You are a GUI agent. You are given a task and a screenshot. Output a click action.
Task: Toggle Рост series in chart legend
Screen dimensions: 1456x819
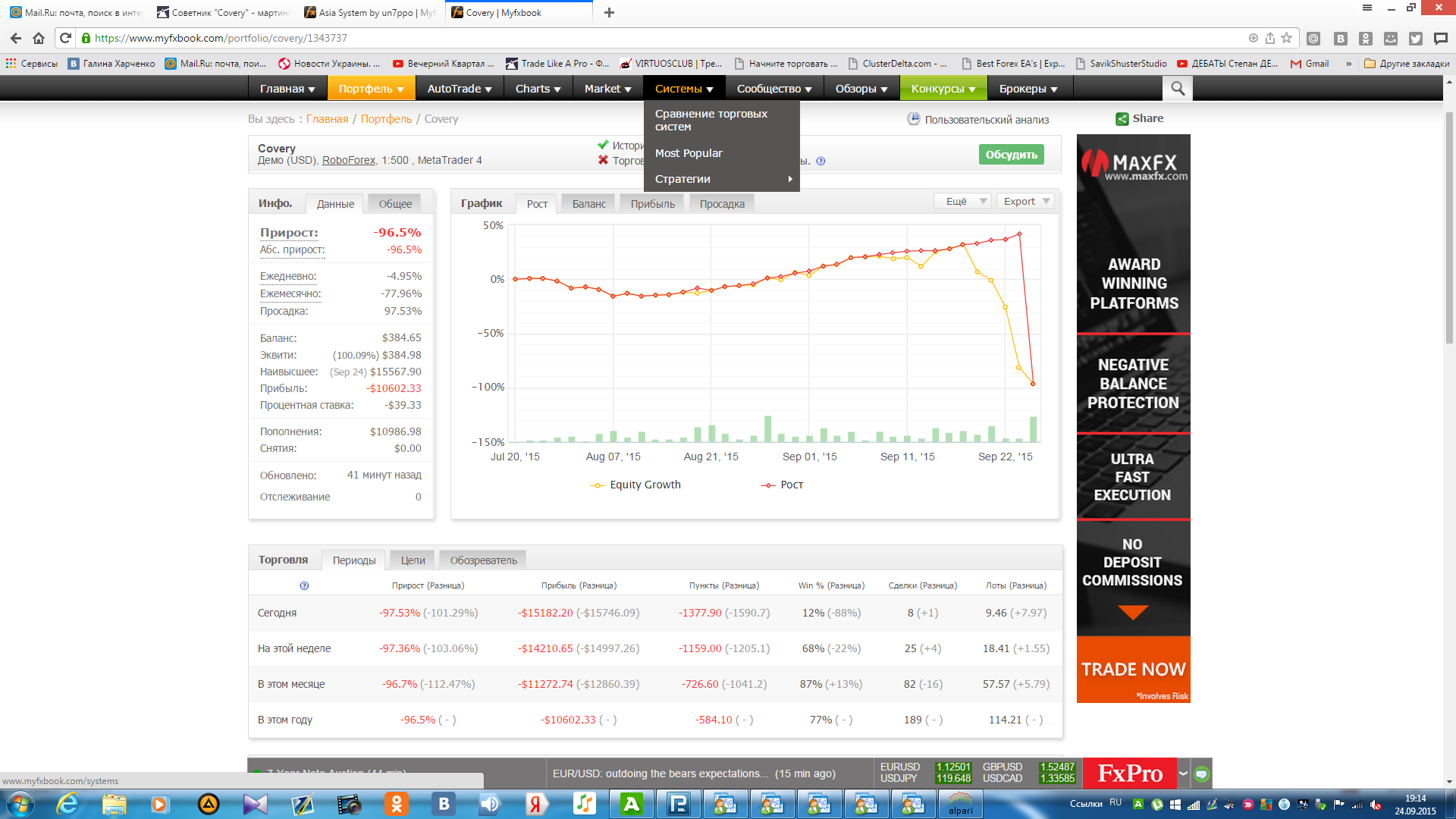(782, 485)
